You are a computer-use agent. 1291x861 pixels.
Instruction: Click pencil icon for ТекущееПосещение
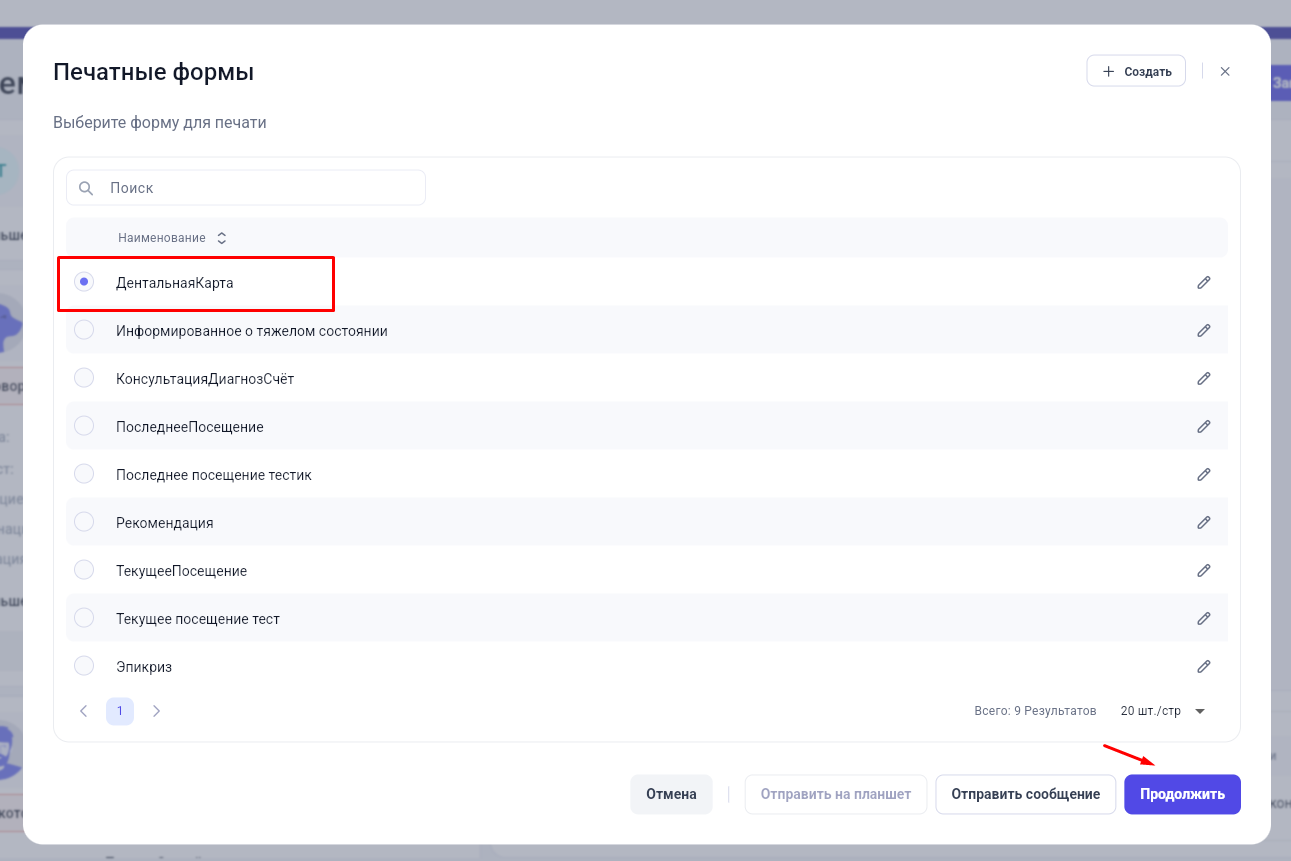pyautogui.click(x=1204, y=571)
